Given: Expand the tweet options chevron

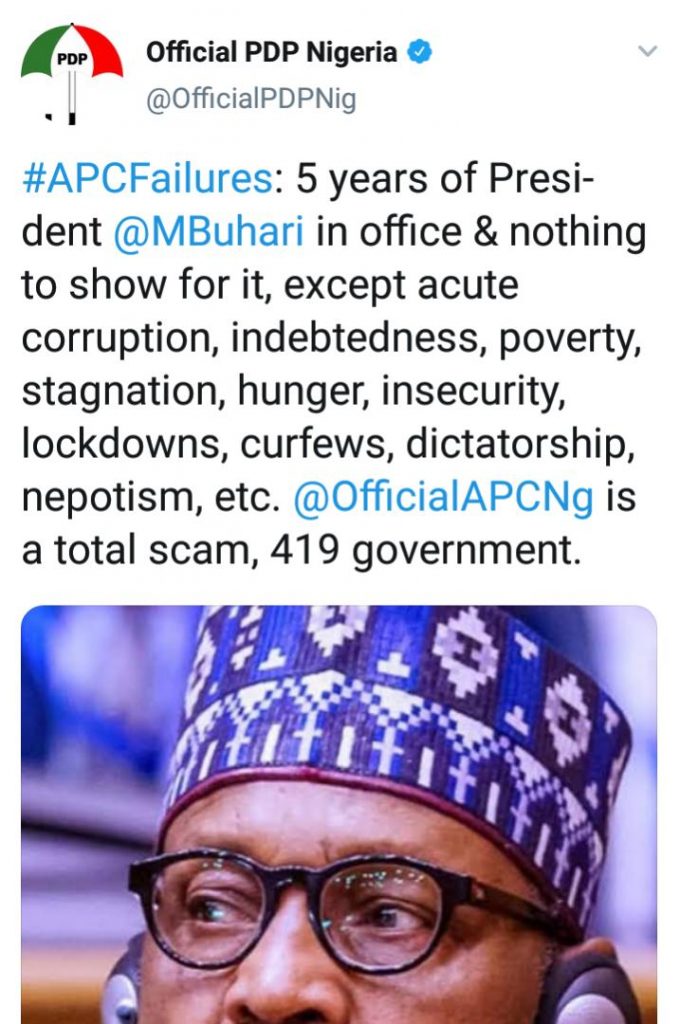Looking at the screenshot, I should [648, 50].
